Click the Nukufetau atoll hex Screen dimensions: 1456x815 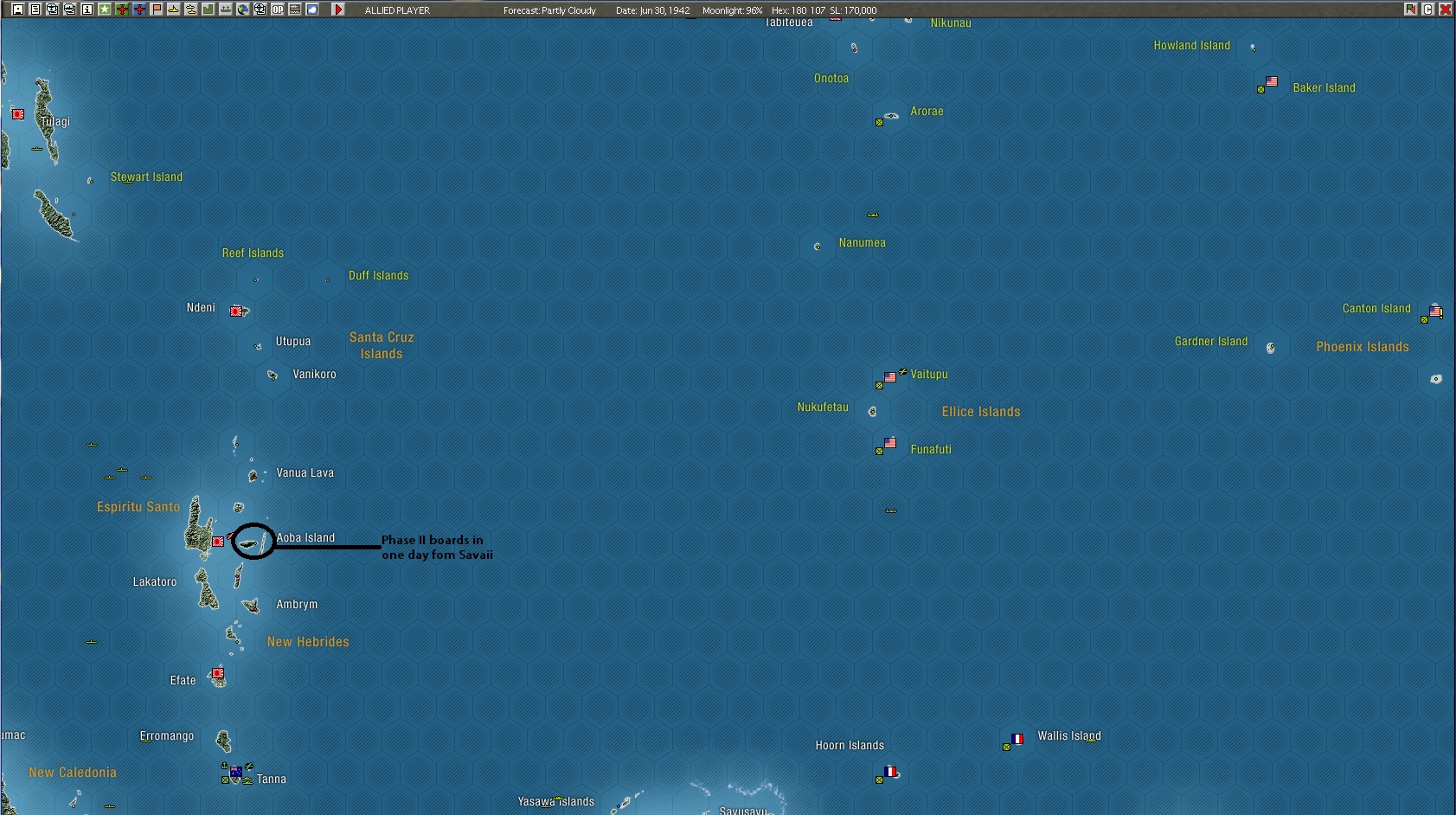pyautogui.click(x=872, y=412)
